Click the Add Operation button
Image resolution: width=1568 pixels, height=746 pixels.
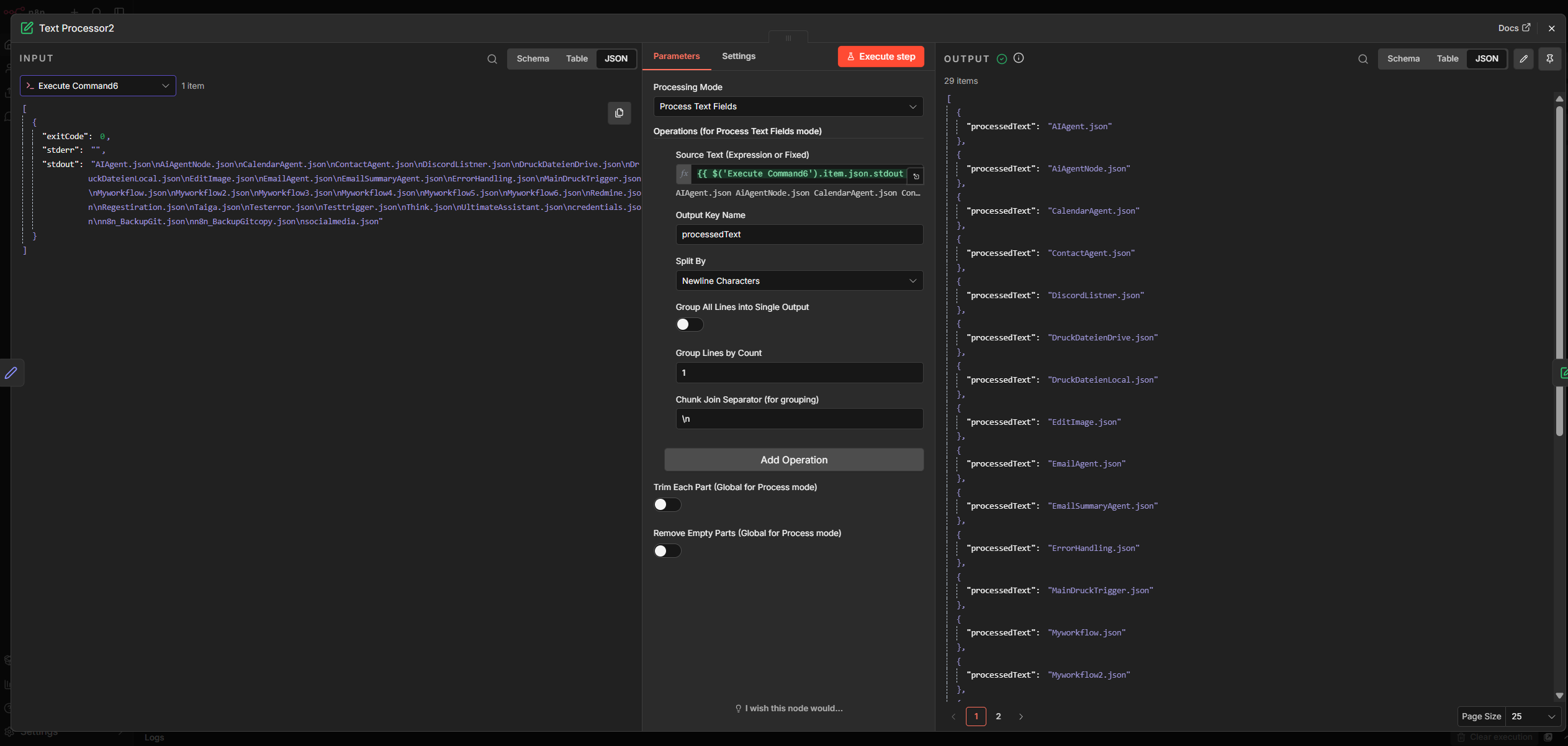793,460
